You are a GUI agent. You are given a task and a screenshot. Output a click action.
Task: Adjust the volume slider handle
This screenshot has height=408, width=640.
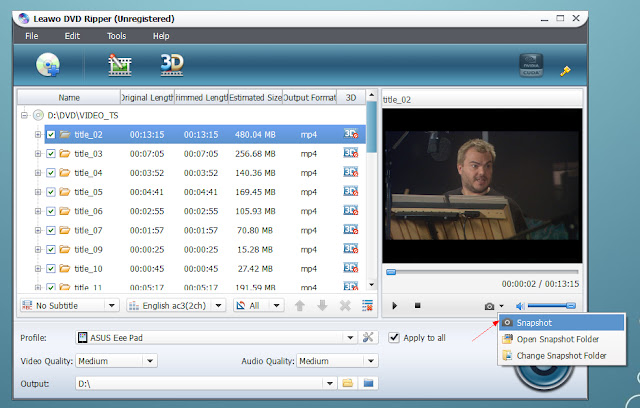click(x=571, y=306)
